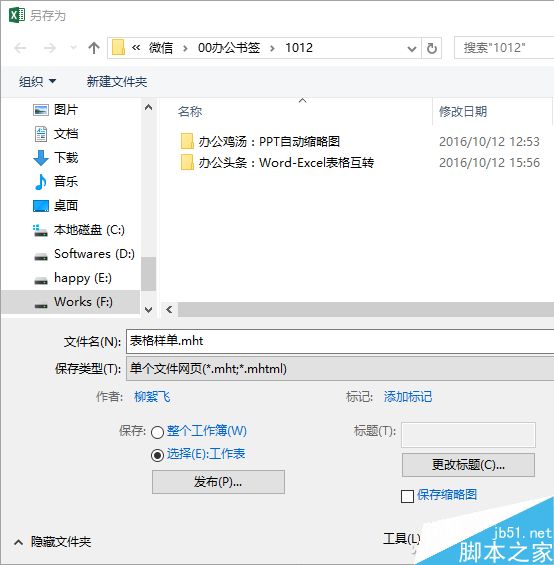
Task: Sort files by 修改日期 column header
Action: (x=463, y=111)
